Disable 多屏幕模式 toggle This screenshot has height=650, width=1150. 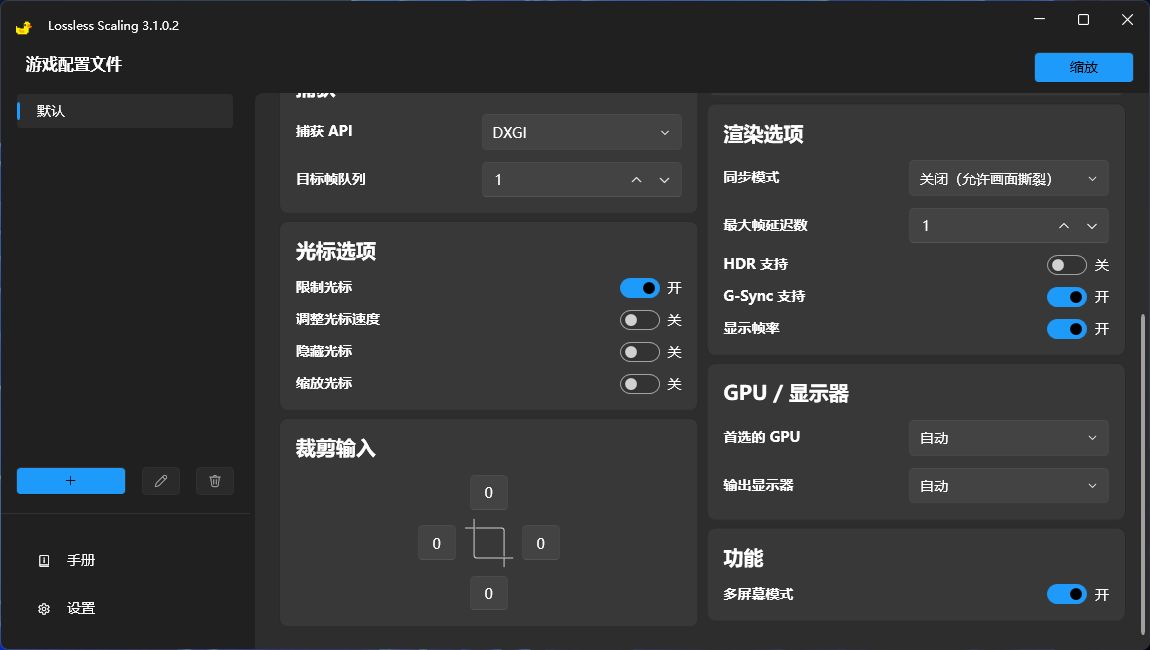(1066, 594)
